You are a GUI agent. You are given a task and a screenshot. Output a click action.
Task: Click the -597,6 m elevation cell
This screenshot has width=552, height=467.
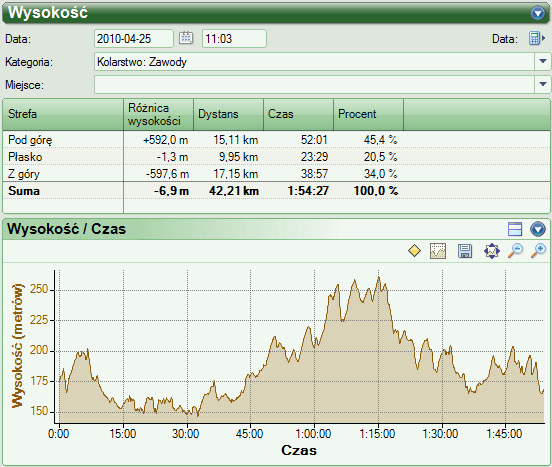click(168, 173)
